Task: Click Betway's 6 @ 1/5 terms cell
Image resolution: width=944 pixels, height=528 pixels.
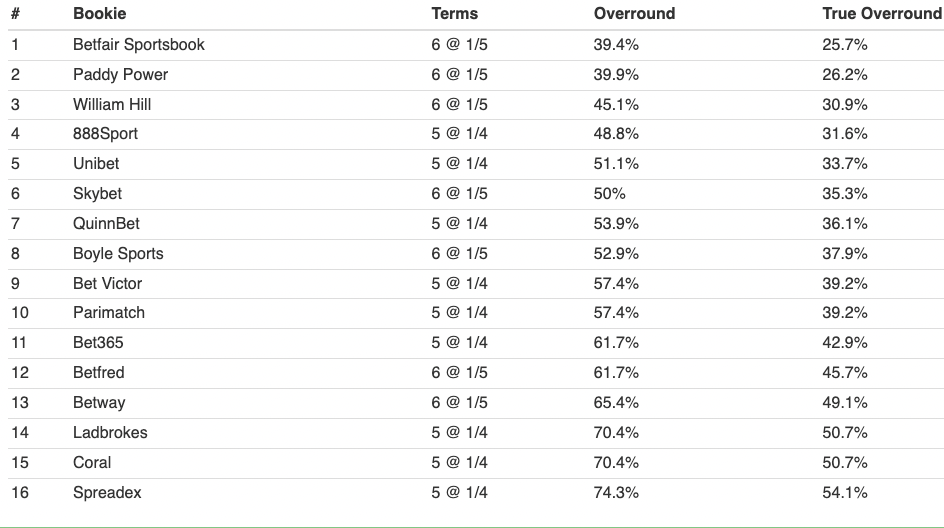Action: (459, 403)
